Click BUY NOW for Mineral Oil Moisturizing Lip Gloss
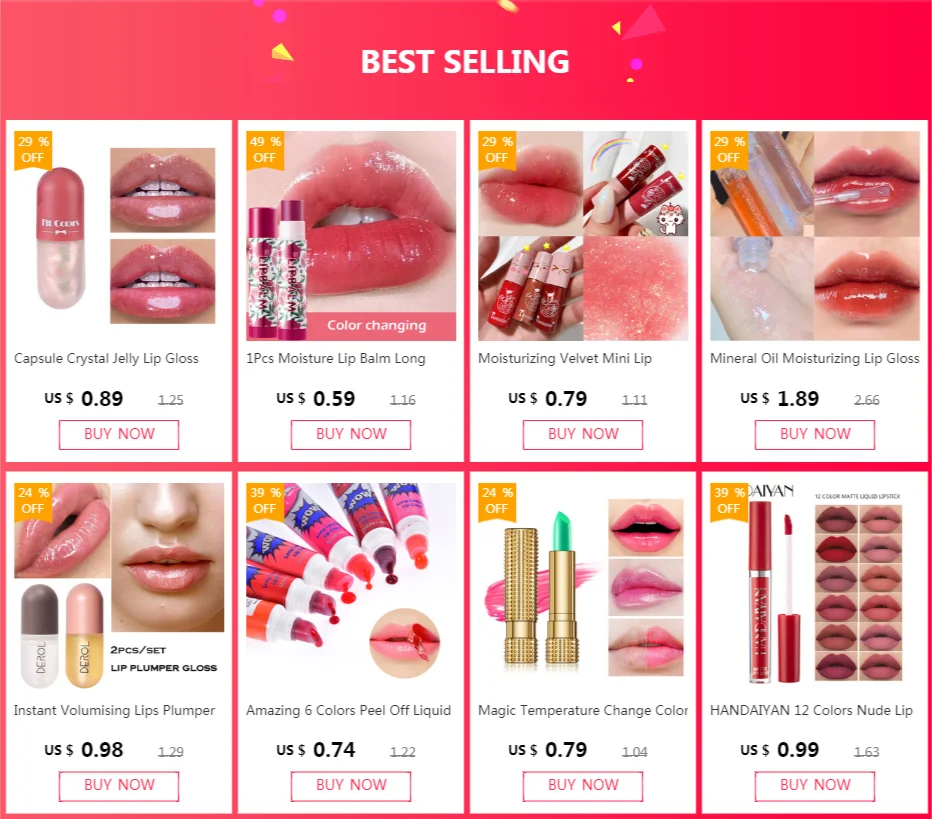This screenshot has height=819, width=932. 815,434
